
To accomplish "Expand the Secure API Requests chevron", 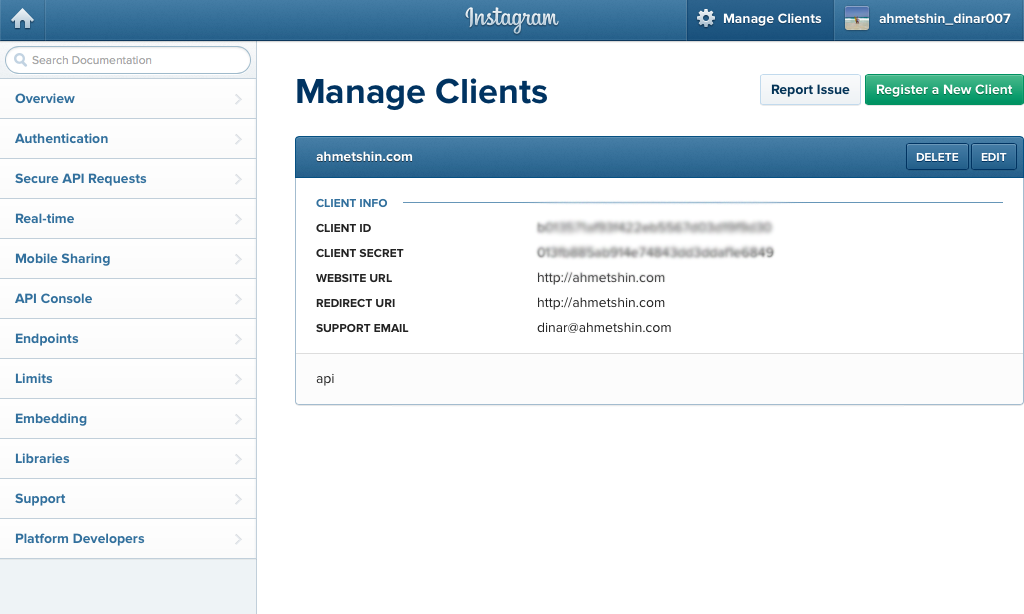I will (x=238, y=179).
